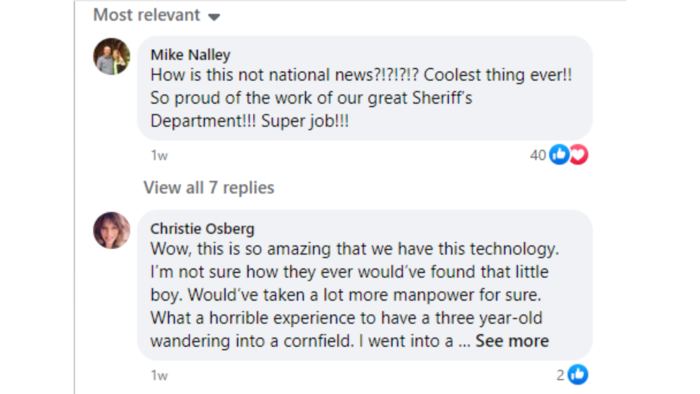This screenshot has width=700, height=394.
Task: Click the 'How is this not national news' line
Action: pos(361,75)
